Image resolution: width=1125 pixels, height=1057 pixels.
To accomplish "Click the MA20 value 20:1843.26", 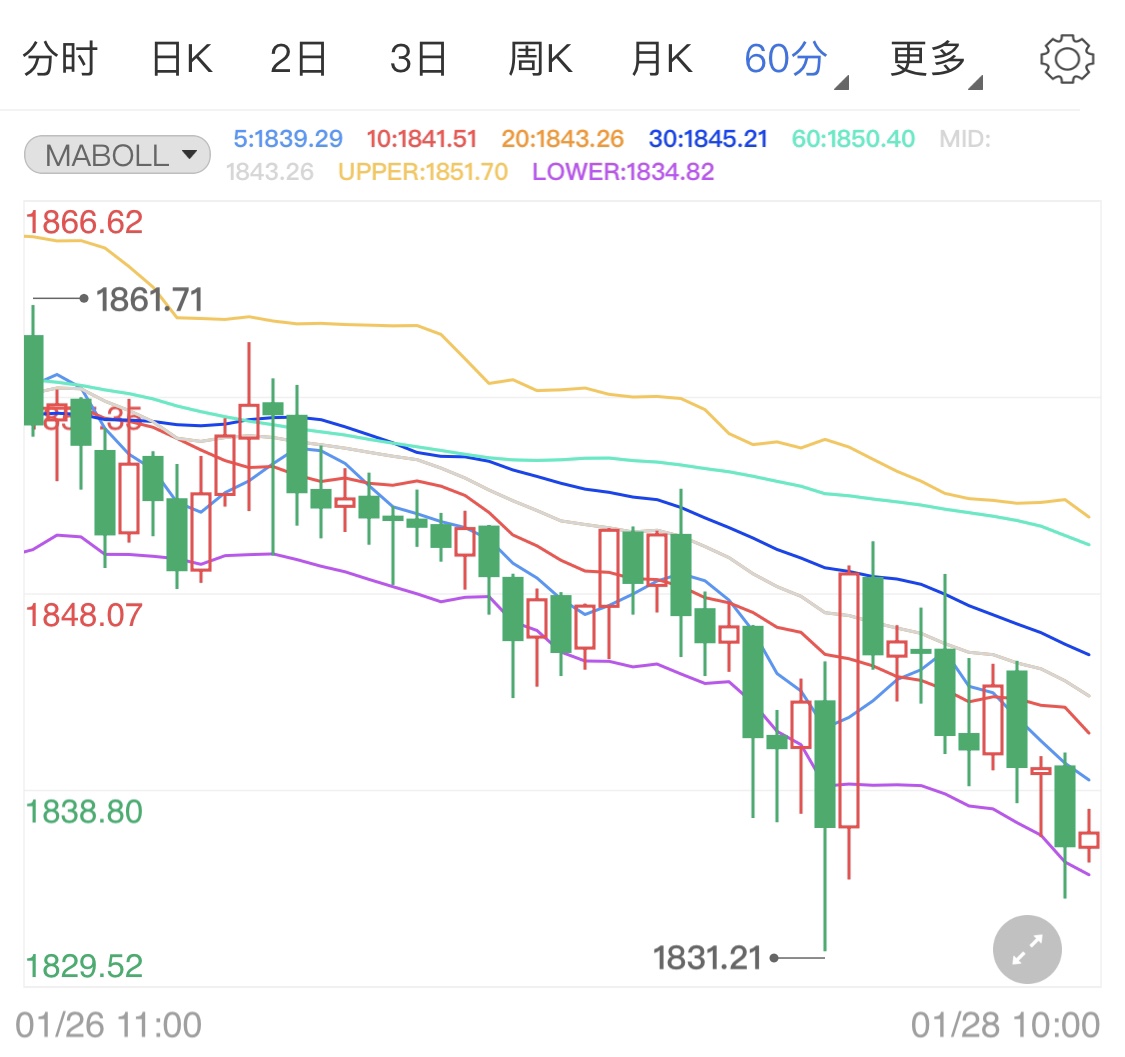I will [x=562, y=138].
